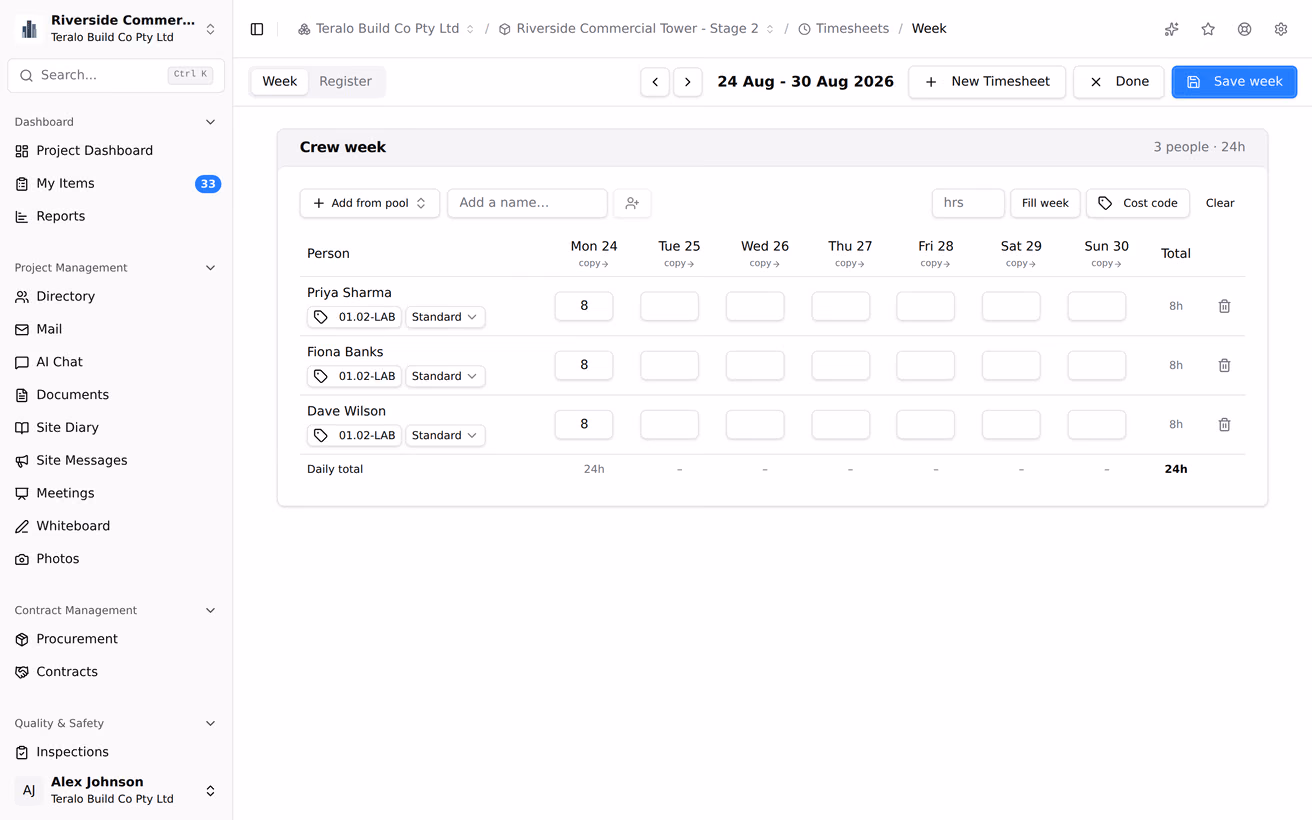Delete Fiona Banks' row
1312x820 pixels.
[1224, 365]
